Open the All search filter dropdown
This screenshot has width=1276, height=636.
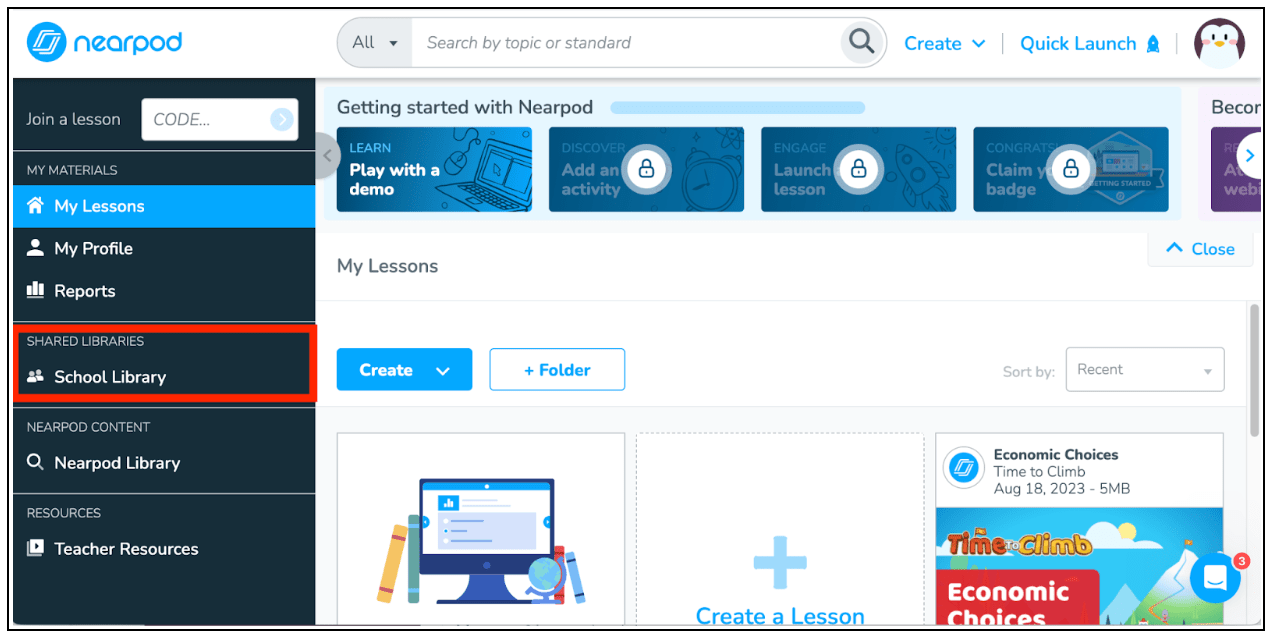tap(375, 43)
